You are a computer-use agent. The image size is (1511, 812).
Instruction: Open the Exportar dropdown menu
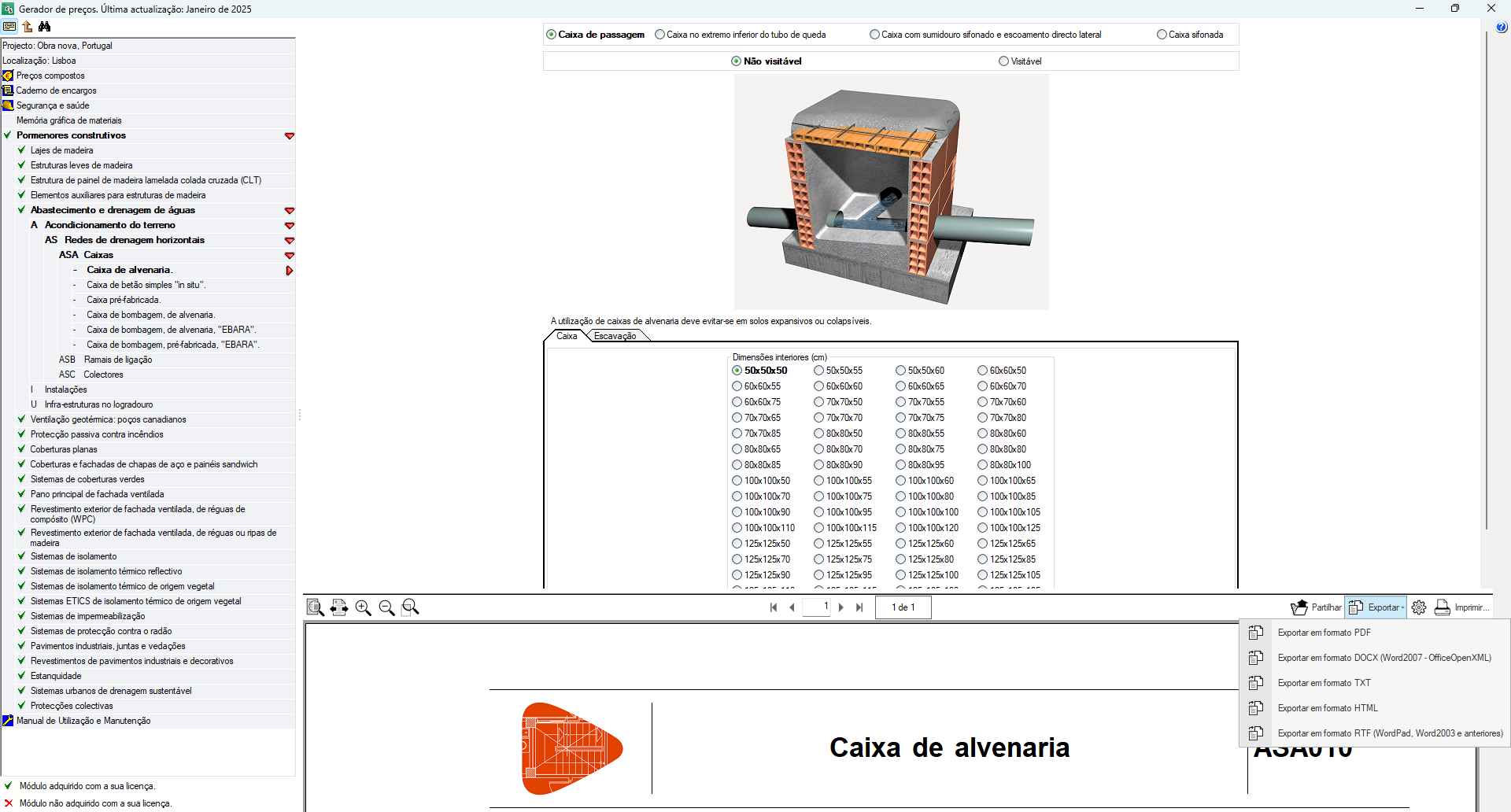1376,607
